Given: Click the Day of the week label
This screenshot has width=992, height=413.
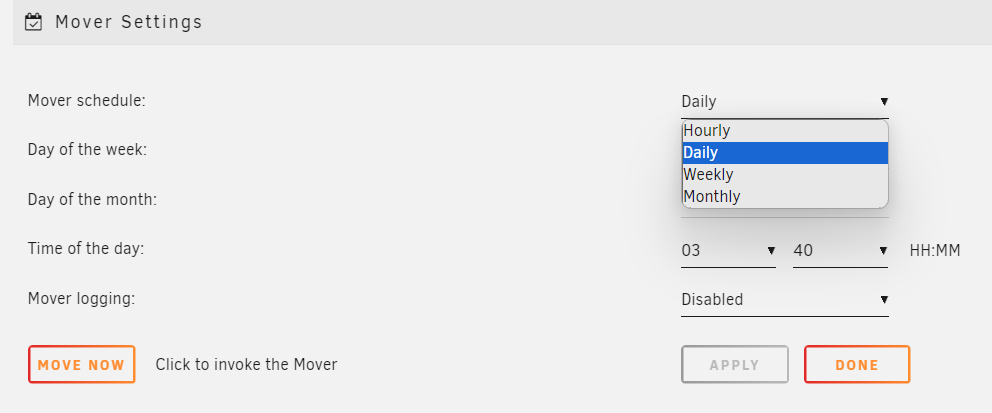Looking at the screenshot, I should pyautogui.click(x=87, y=150).
